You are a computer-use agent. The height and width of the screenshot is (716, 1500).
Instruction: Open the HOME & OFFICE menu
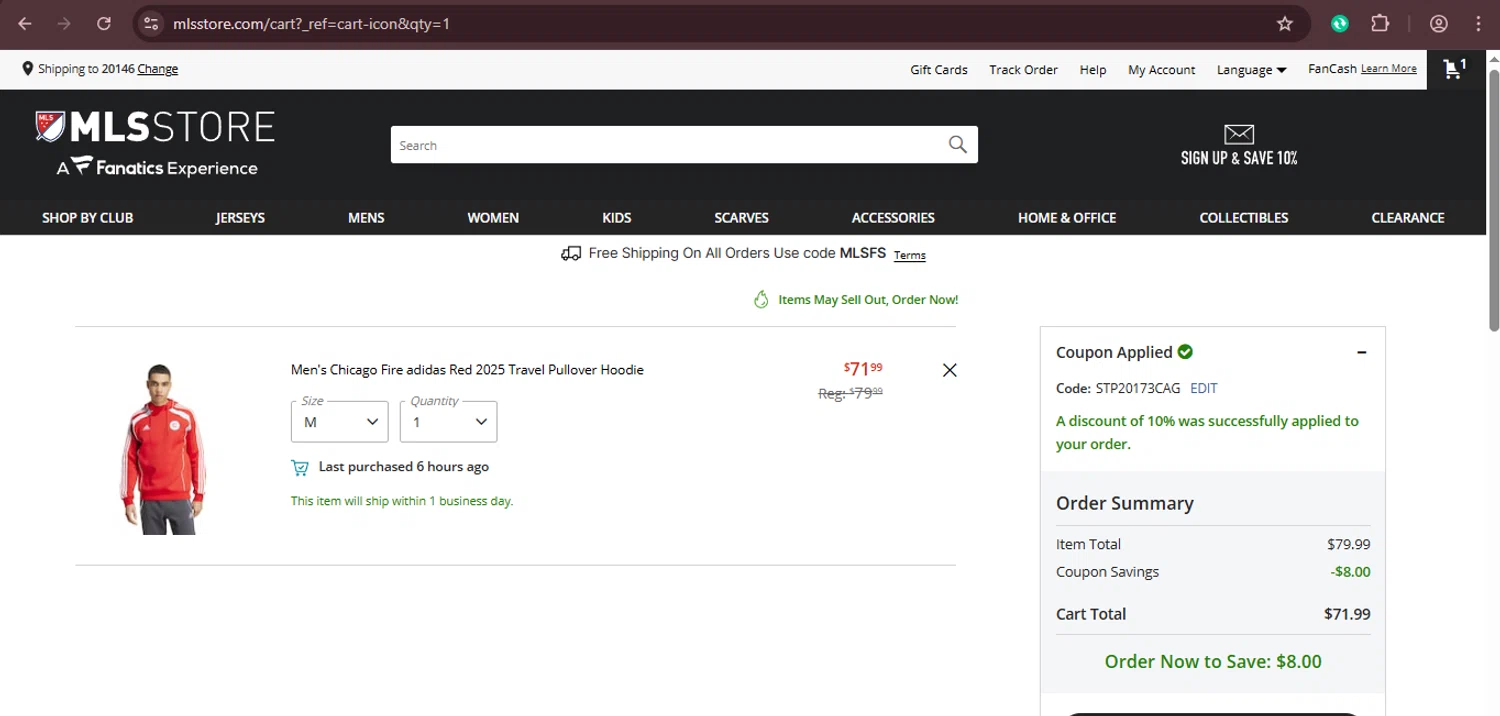coord(1067,217)
